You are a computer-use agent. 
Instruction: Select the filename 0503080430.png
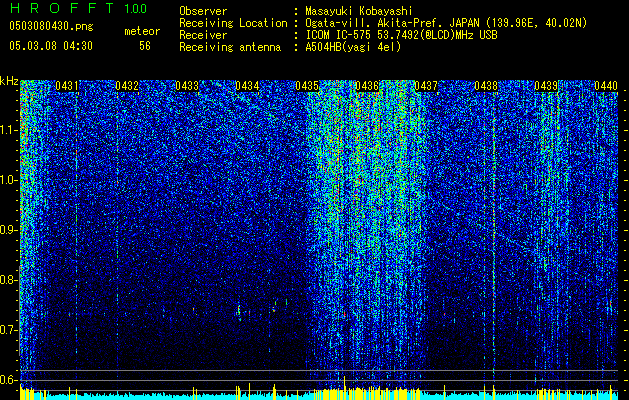tap(51, 27)
